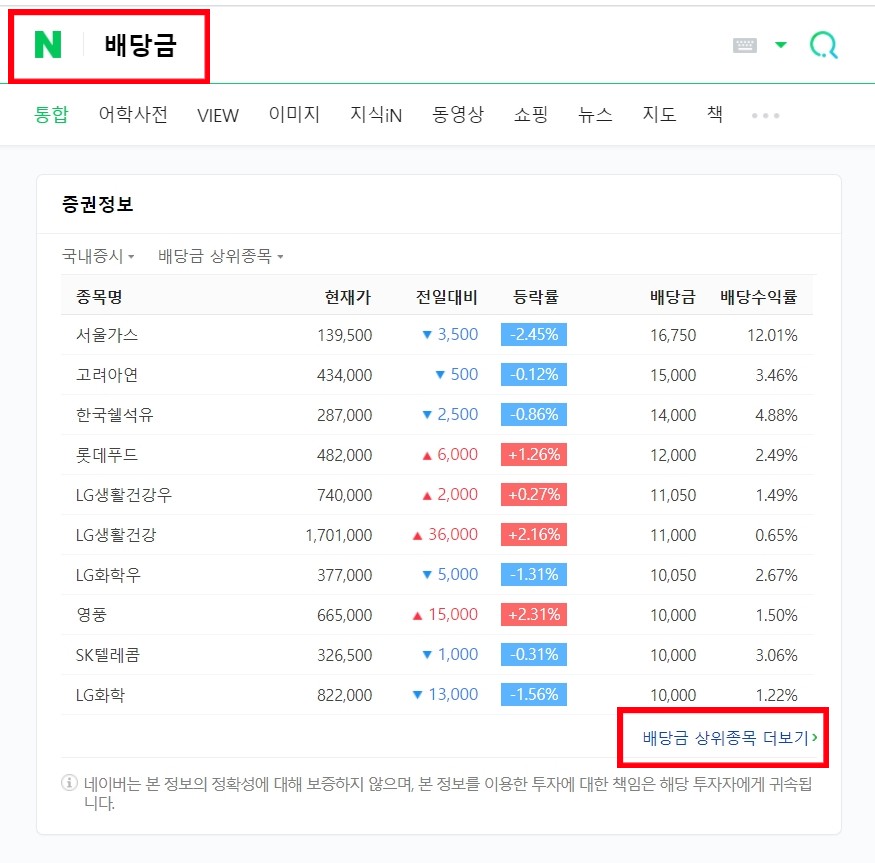The width and height of the screenshot is (875, 863).
Task: Click the 전일대비 column header
Action: pyautogui.click(x=447, y=296)
